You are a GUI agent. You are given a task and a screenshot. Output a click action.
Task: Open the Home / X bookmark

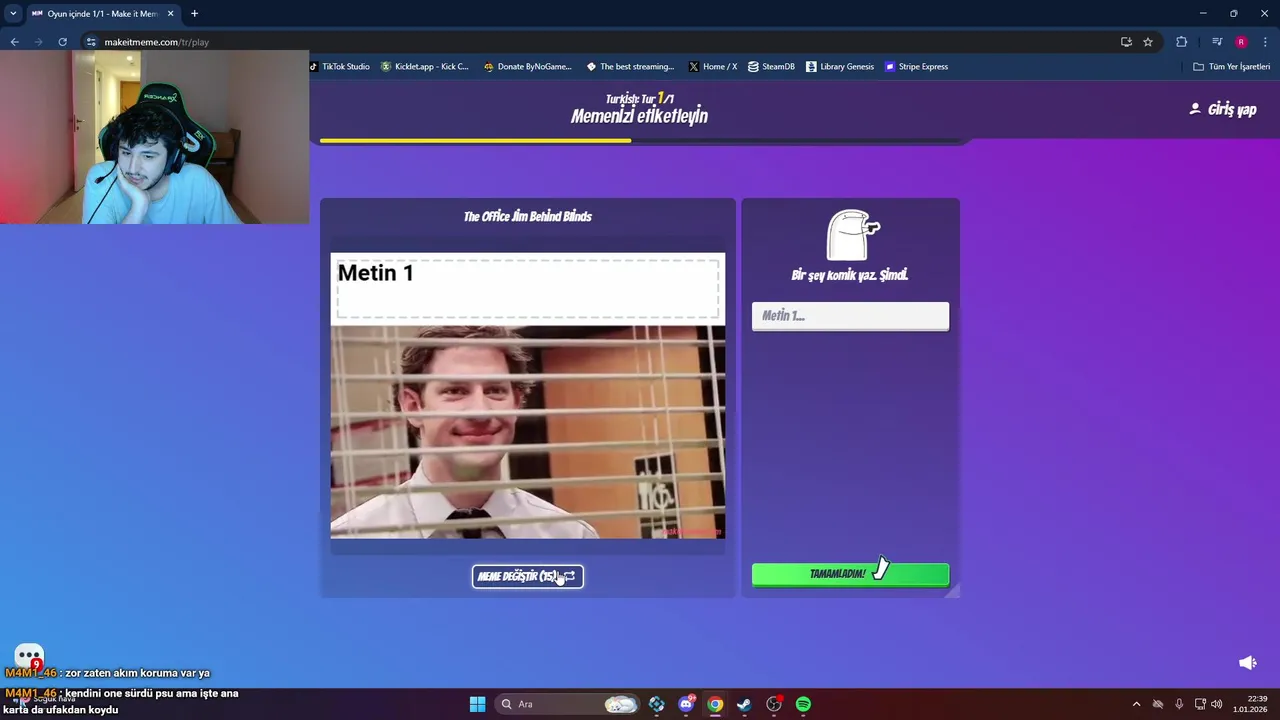[x=713, y=67]
